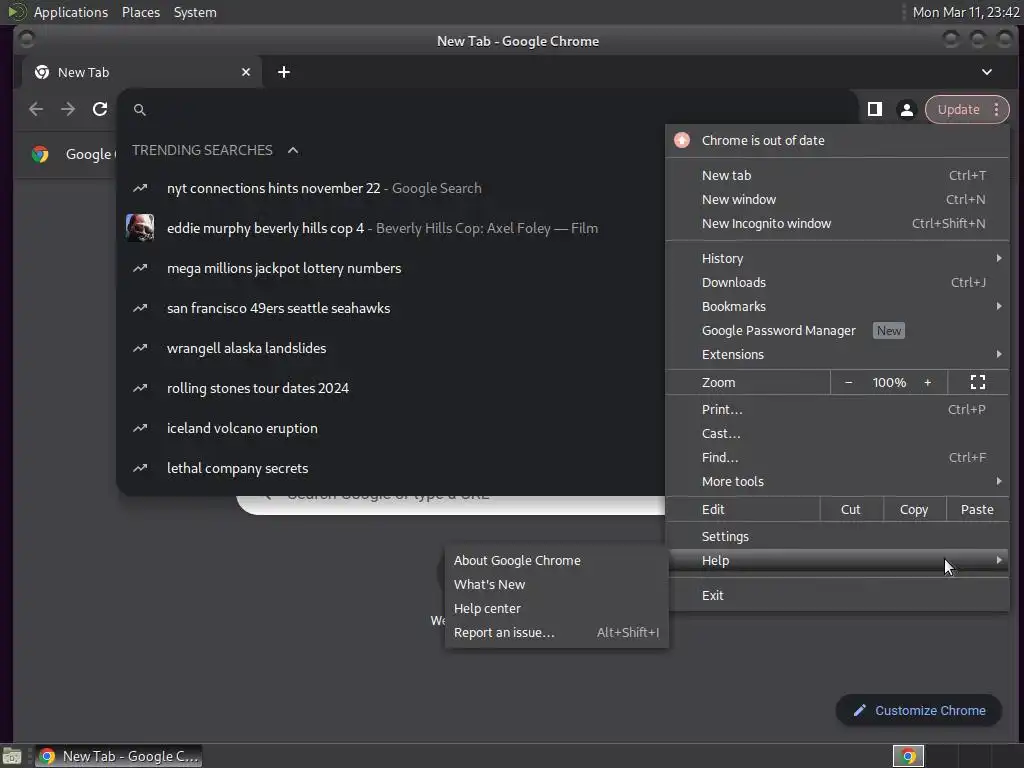Click the Chrome icon in bottom-right tray

tap(908, 756)
